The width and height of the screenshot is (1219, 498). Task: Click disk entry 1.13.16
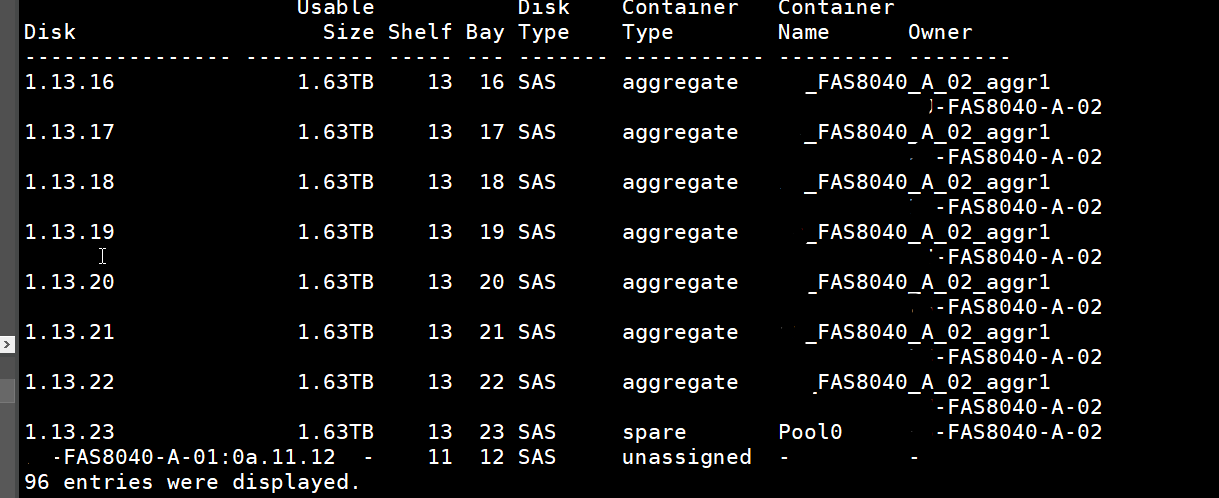tap(69, 83)
